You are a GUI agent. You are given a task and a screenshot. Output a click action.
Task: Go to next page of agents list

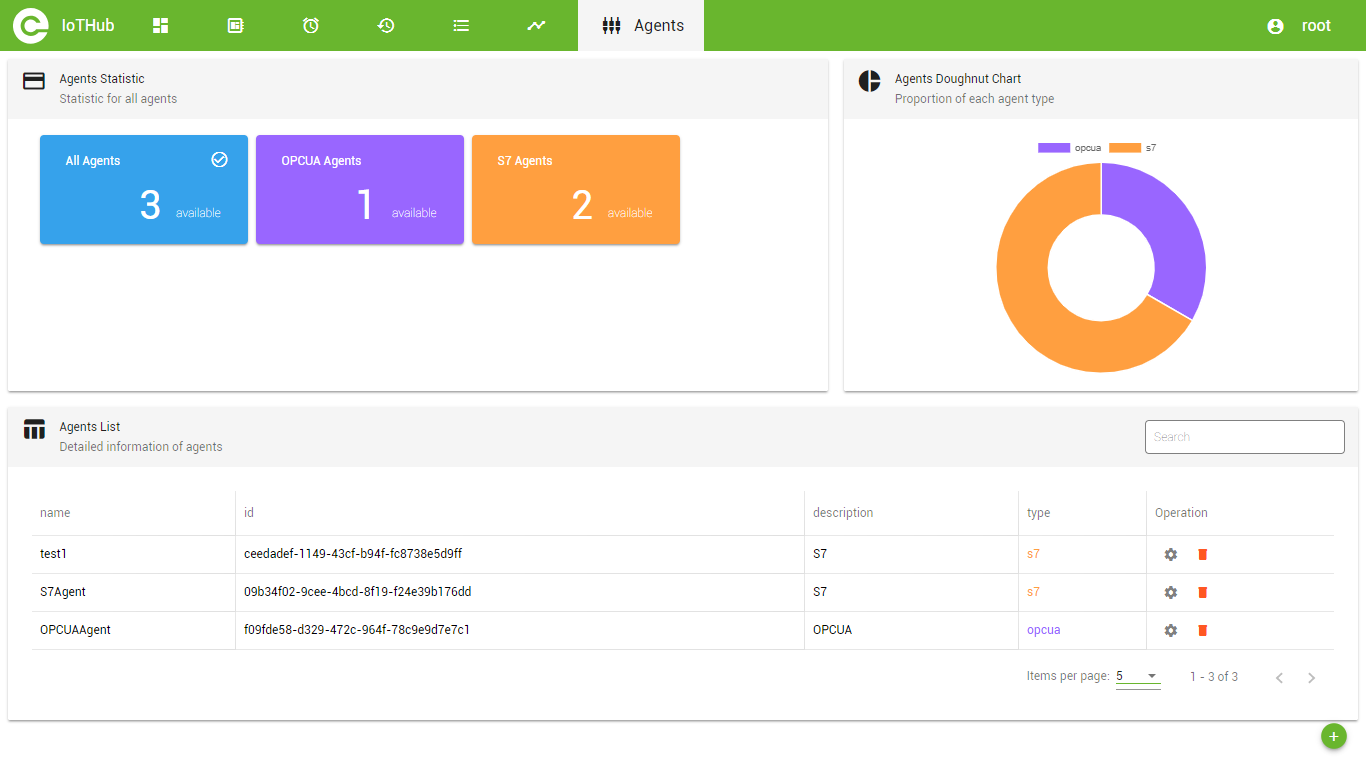click(1311, 678)
